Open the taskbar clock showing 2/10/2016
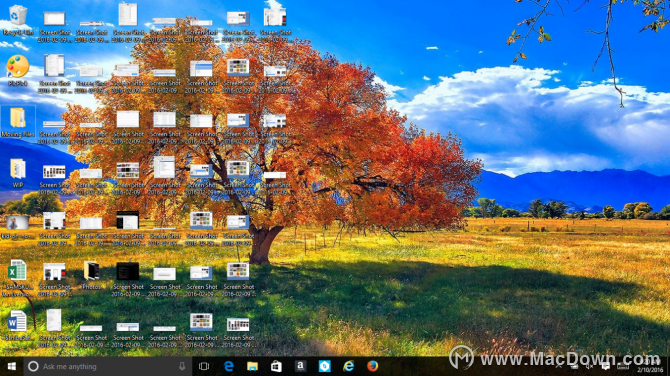The image size is (670, 376). tap(651, 367)
